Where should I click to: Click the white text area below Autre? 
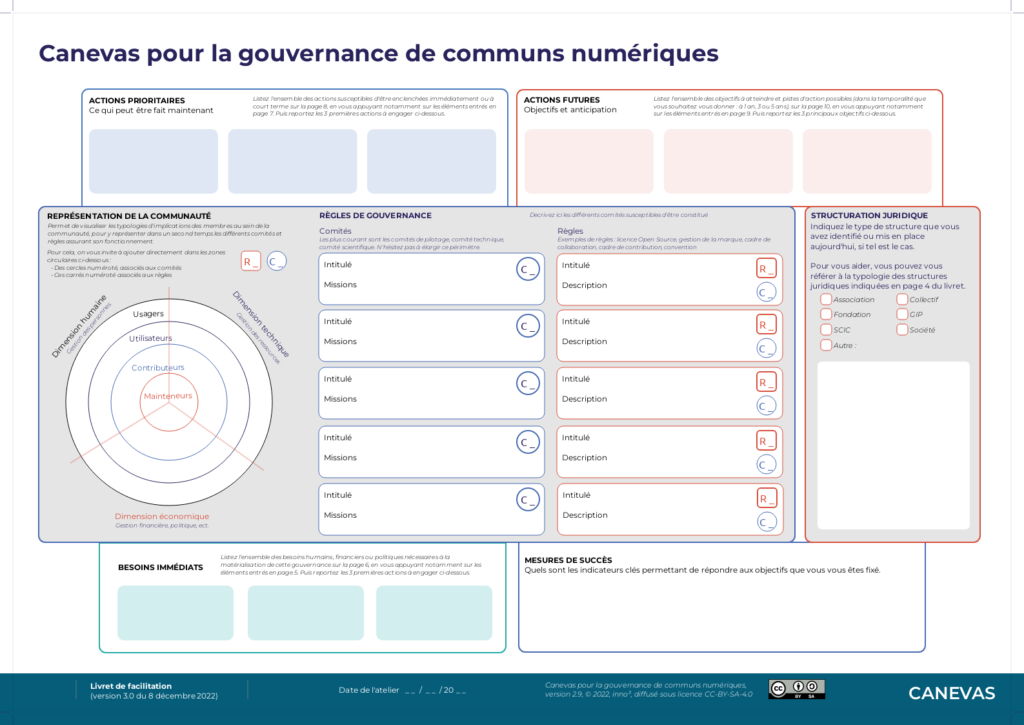click(893, 445)
